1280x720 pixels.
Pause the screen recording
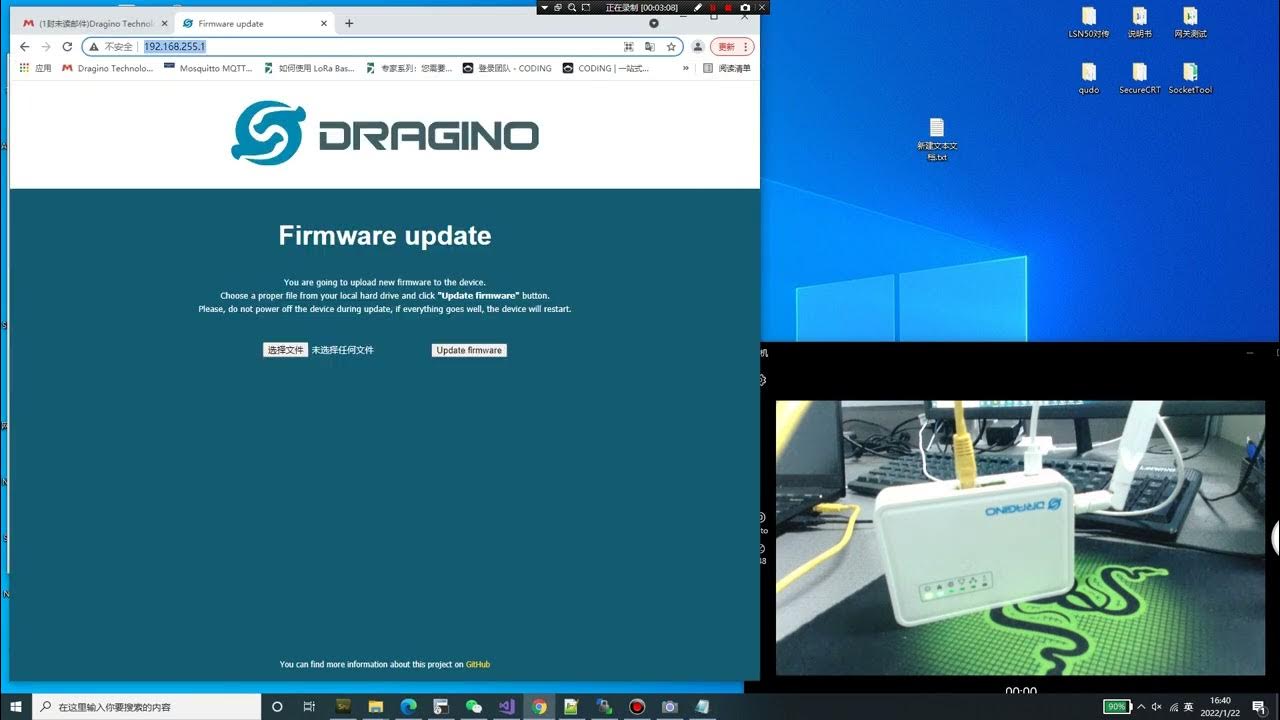coord(713,7)
